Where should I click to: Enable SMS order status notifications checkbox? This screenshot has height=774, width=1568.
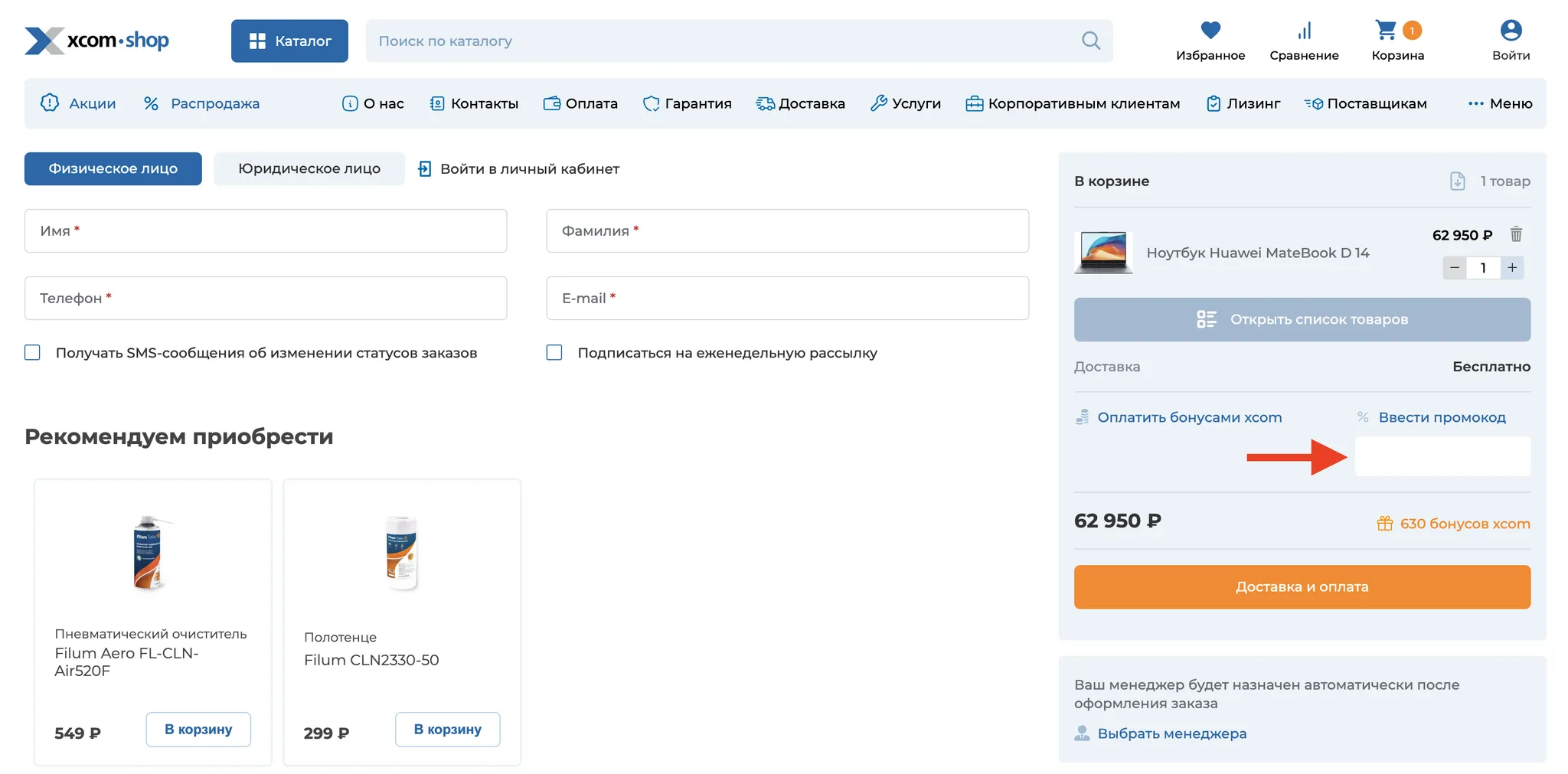[32, 352]
